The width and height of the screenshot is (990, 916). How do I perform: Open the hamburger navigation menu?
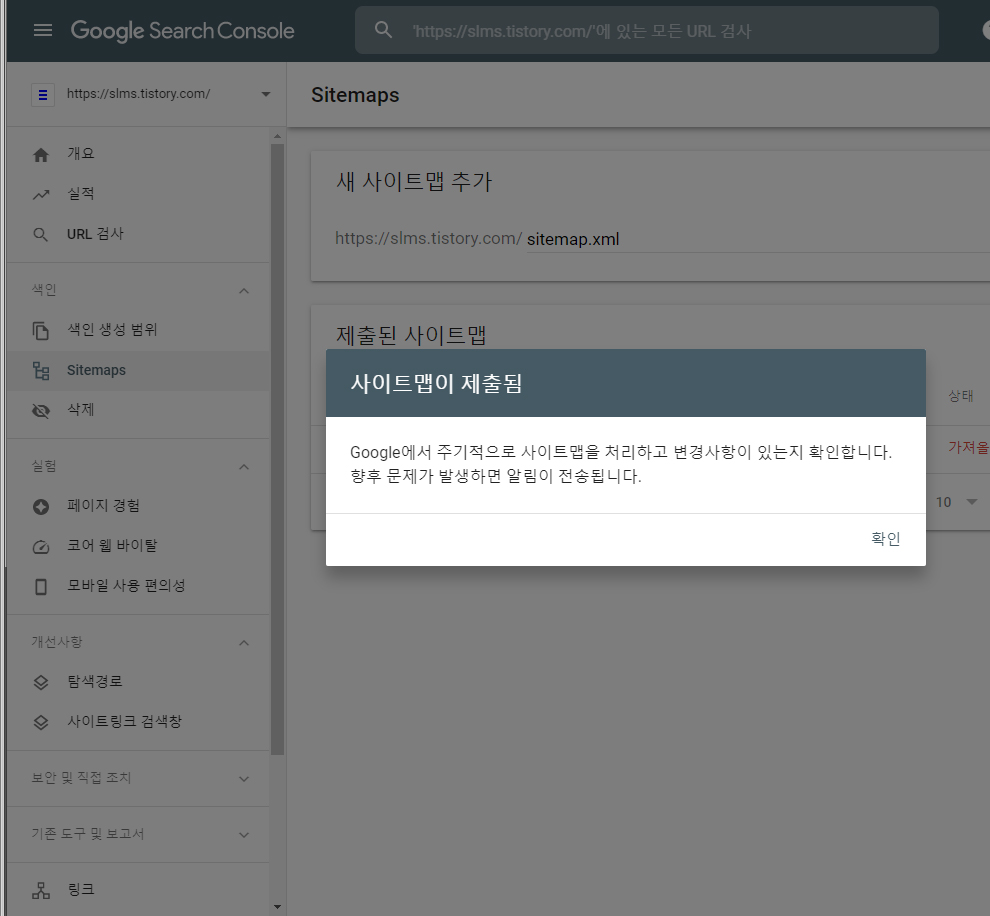pos(42,30)
